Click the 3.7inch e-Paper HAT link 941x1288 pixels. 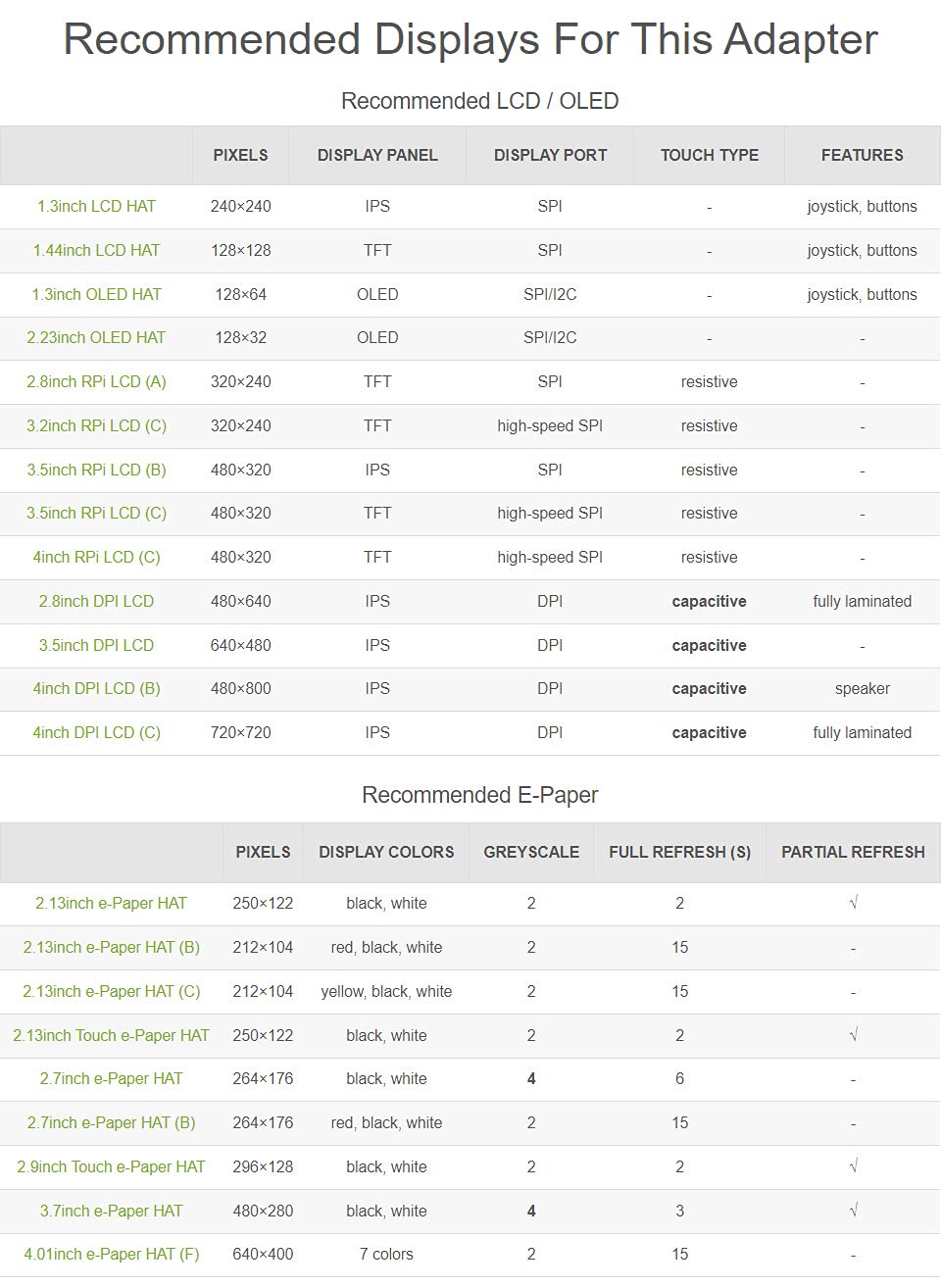(x=111, y=1212)
